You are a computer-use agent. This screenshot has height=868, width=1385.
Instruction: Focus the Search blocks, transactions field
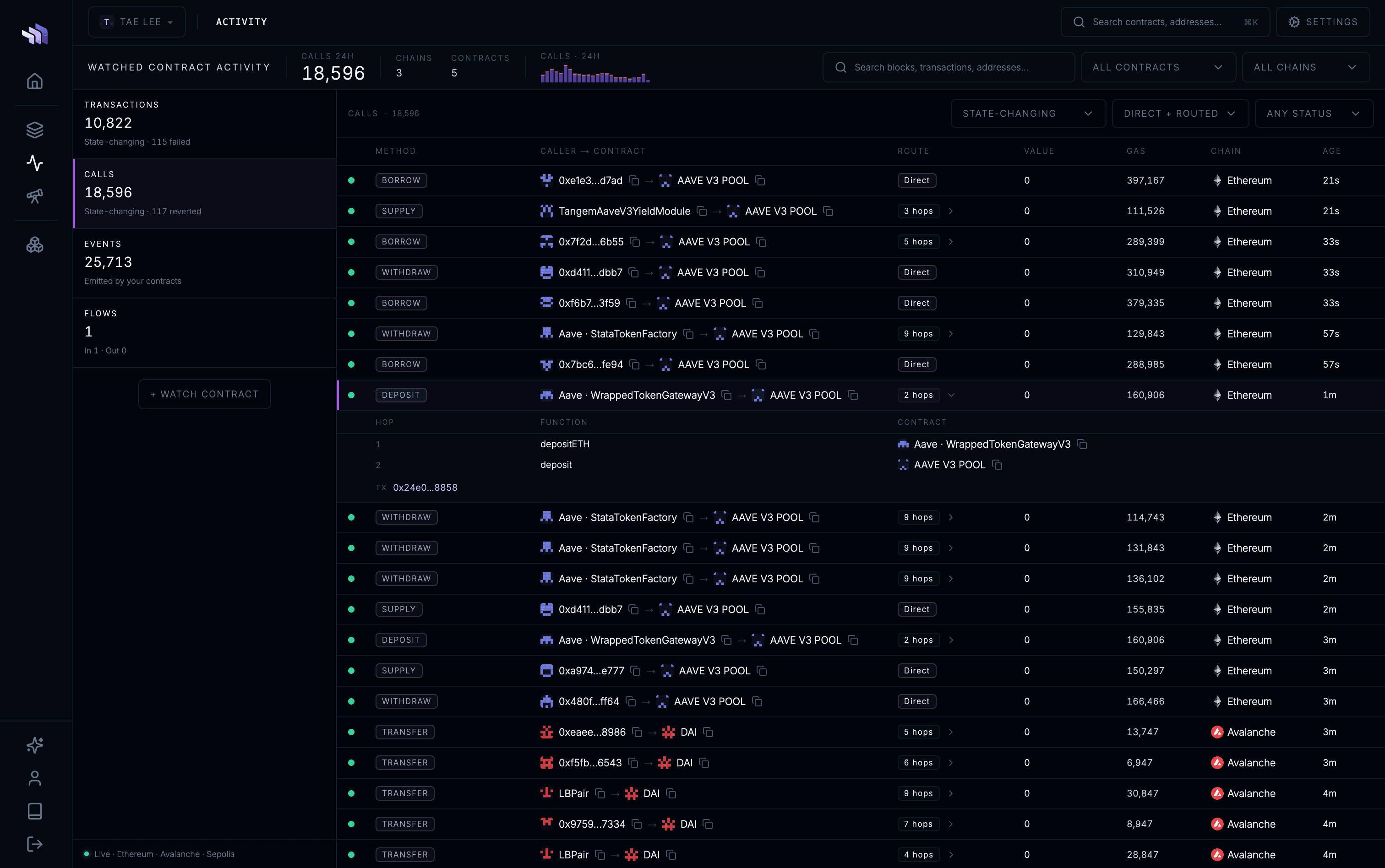[949, 67]
